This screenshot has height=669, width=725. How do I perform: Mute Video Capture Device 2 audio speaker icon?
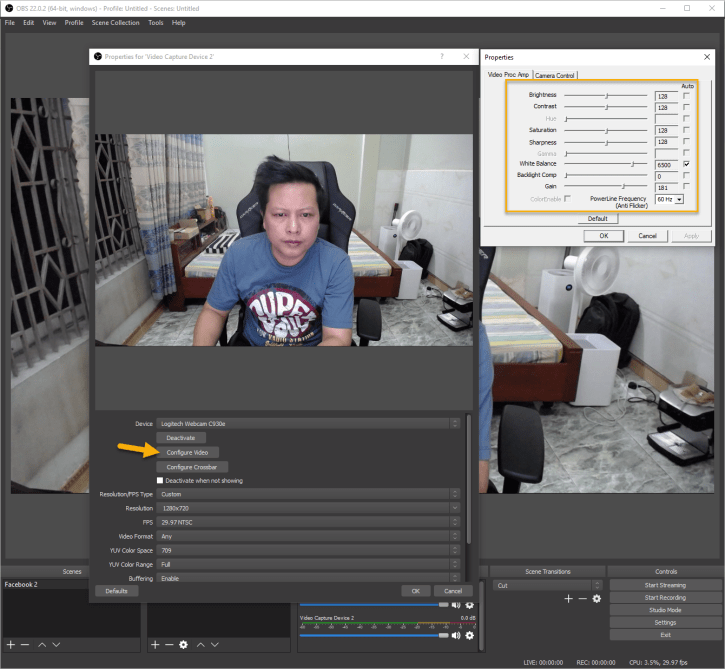456,634
